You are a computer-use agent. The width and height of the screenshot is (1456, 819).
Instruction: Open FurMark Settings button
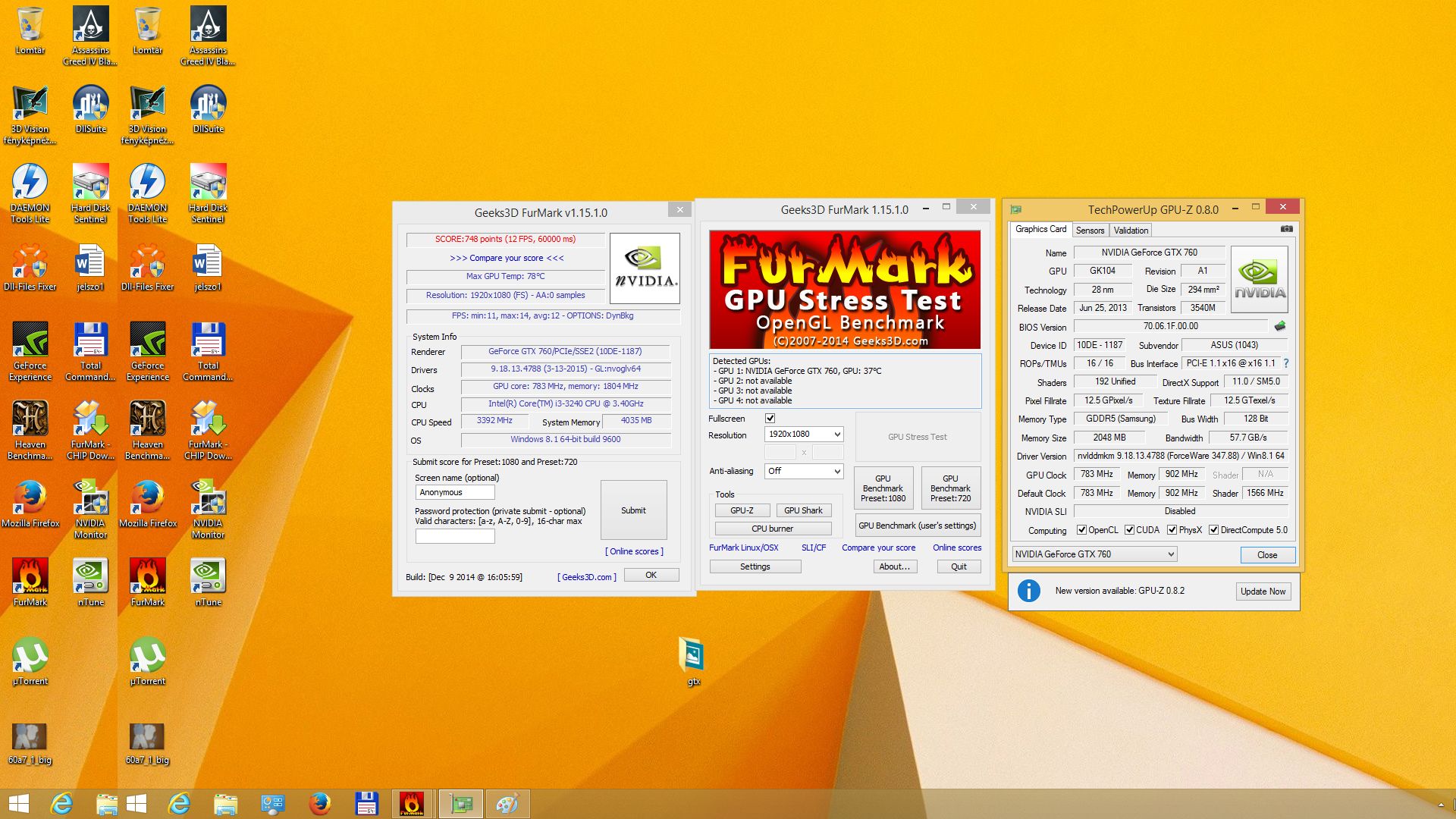(x=755, y=566)
